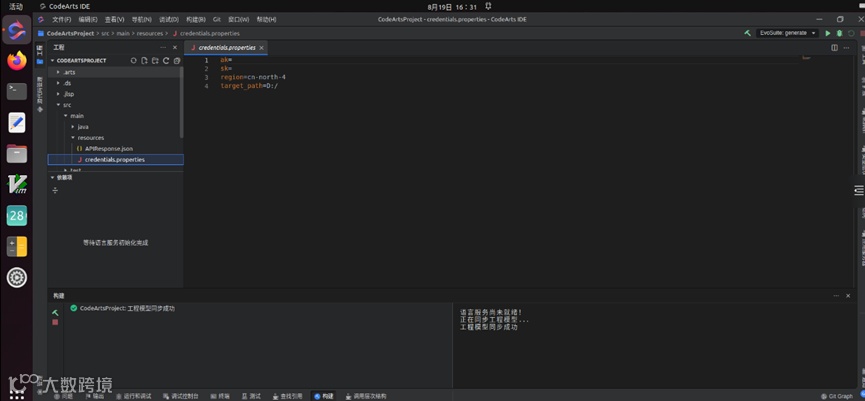Open the 编辑(E) menu
The height and width of the screenshot is (401, 865).
click(88, 19)
